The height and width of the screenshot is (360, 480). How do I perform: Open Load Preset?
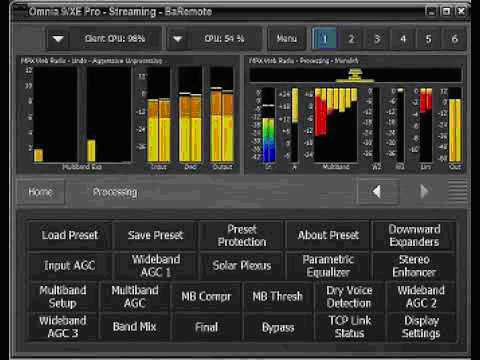(x=70, y=235)
